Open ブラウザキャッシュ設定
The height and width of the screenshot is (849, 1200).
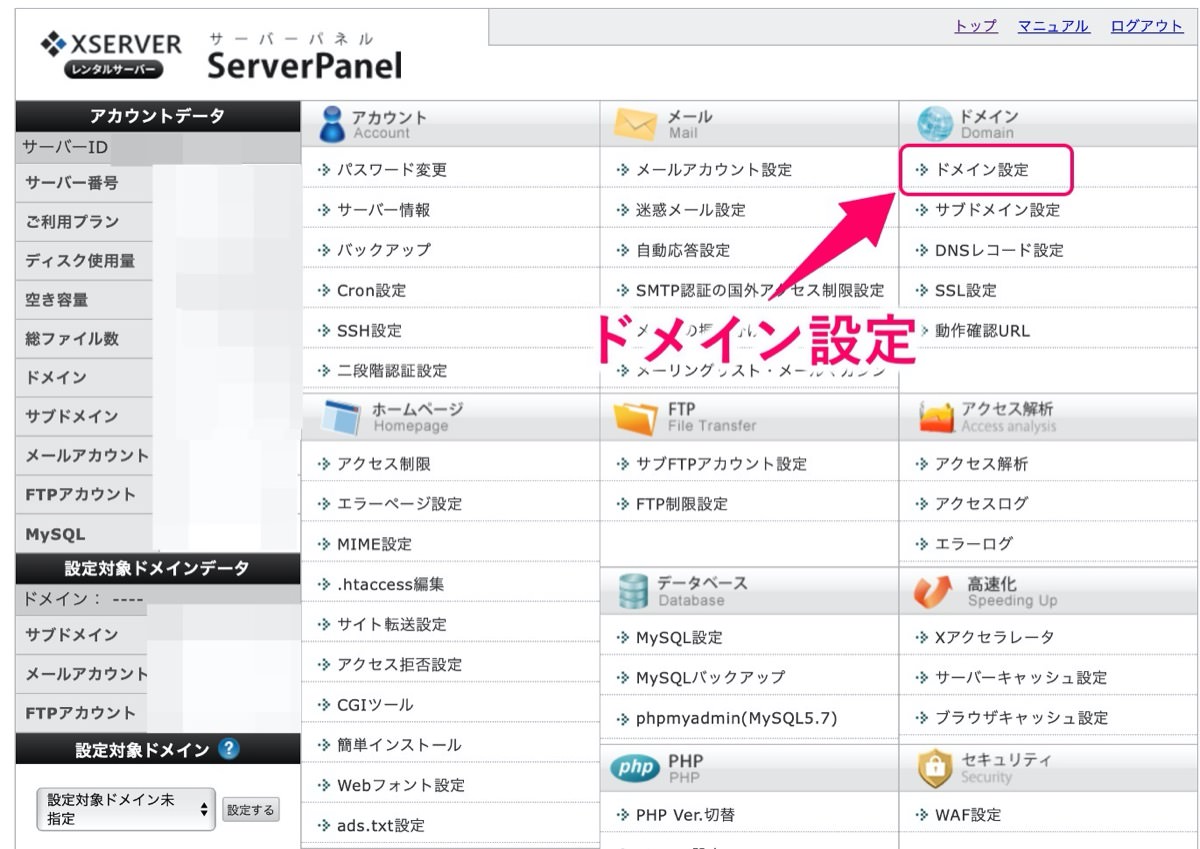(x=1021, y=717)
